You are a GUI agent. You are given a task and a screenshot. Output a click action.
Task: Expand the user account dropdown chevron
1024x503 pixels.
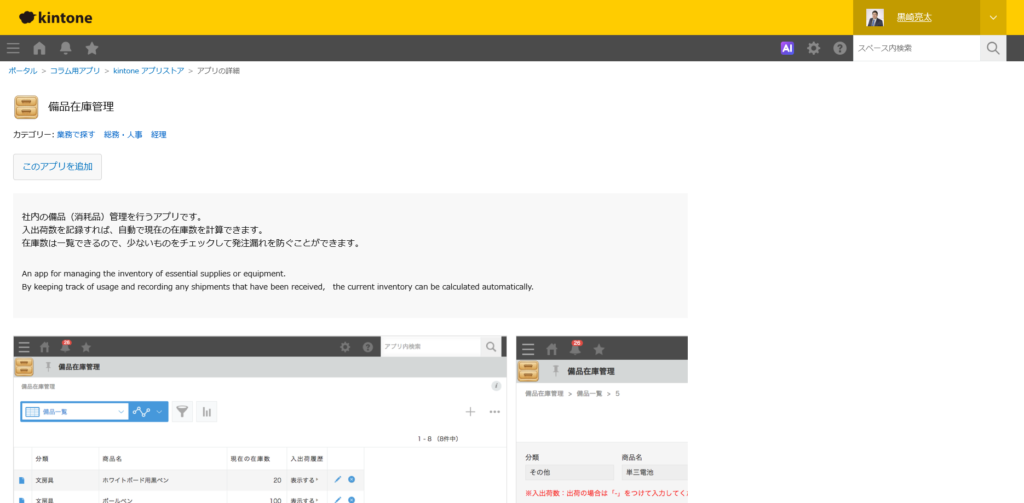pyautogui.click(x=993, y=18)
